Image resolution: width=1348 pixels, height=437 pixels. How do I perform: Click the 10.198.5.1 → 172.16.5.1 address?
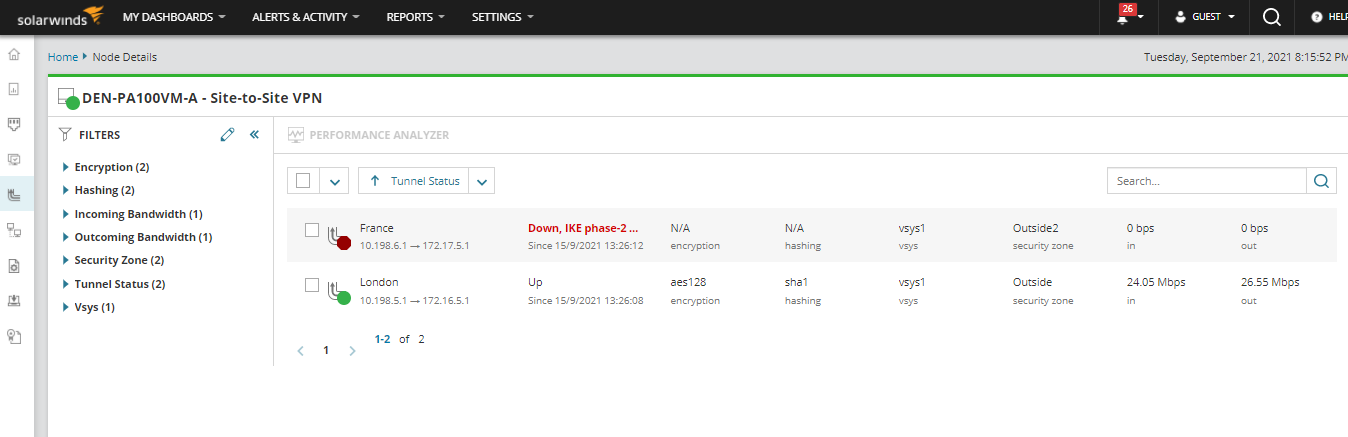tap(415, 300)
